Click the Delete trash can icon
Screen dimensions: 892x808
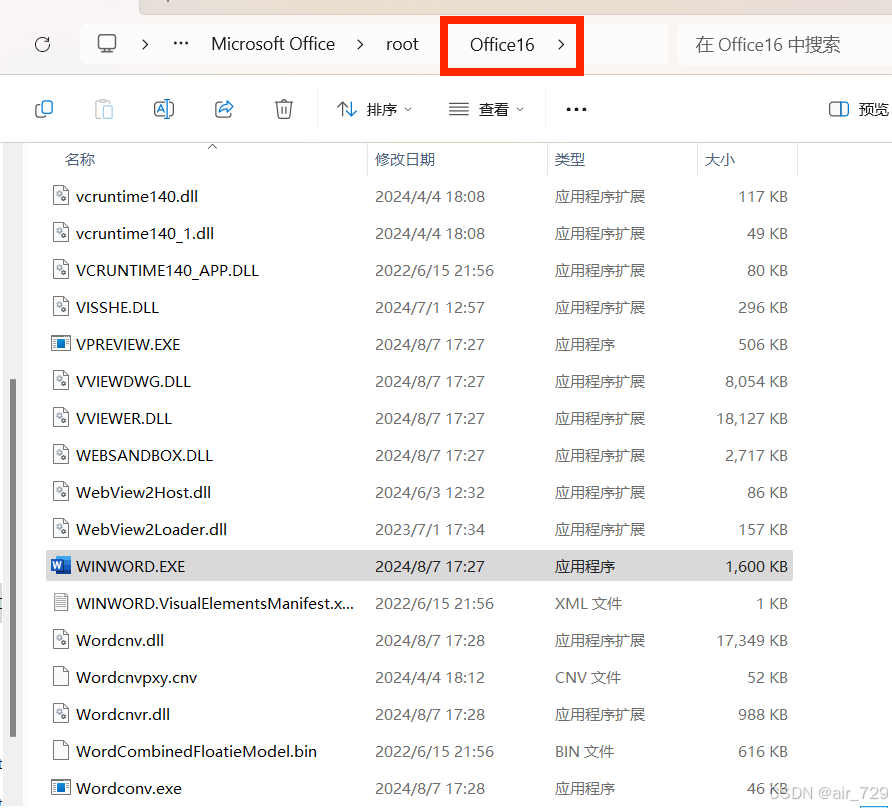[284, 109]
